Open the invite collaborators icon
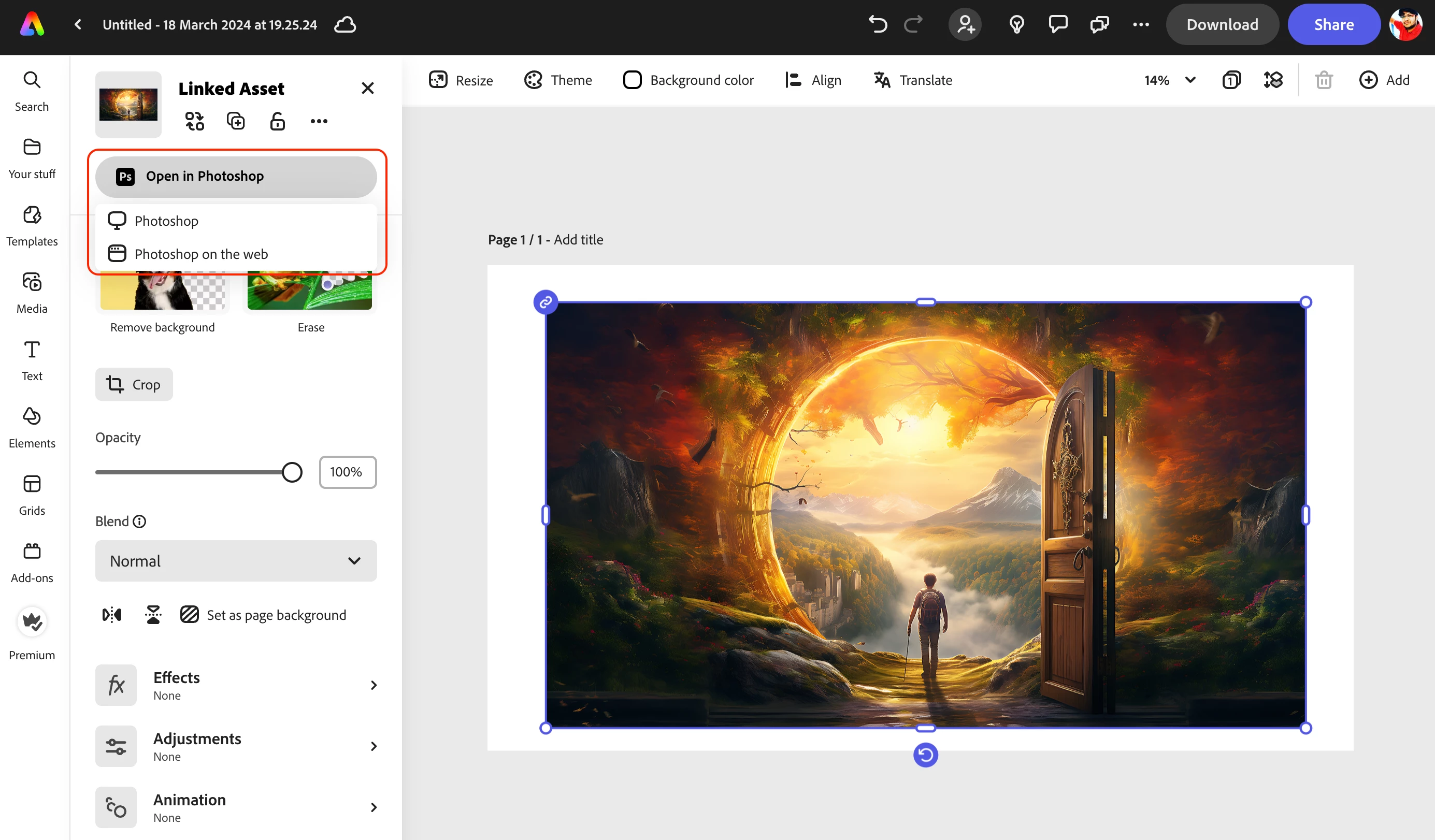Viewport: 1435px width, 840px height. 965,24
